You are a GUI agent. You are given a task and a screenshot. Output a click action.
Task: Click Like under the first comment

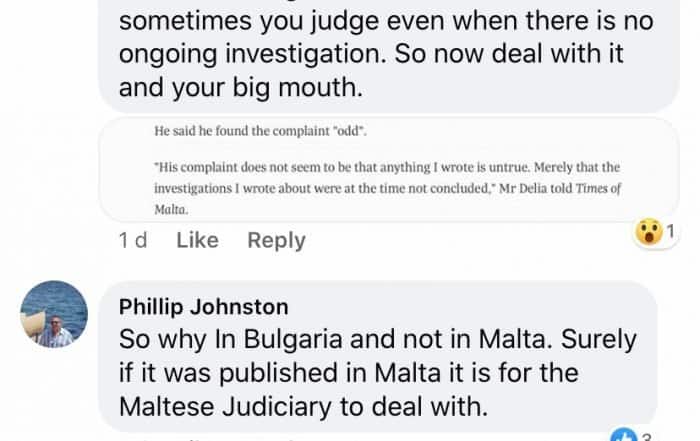(197, 240)
